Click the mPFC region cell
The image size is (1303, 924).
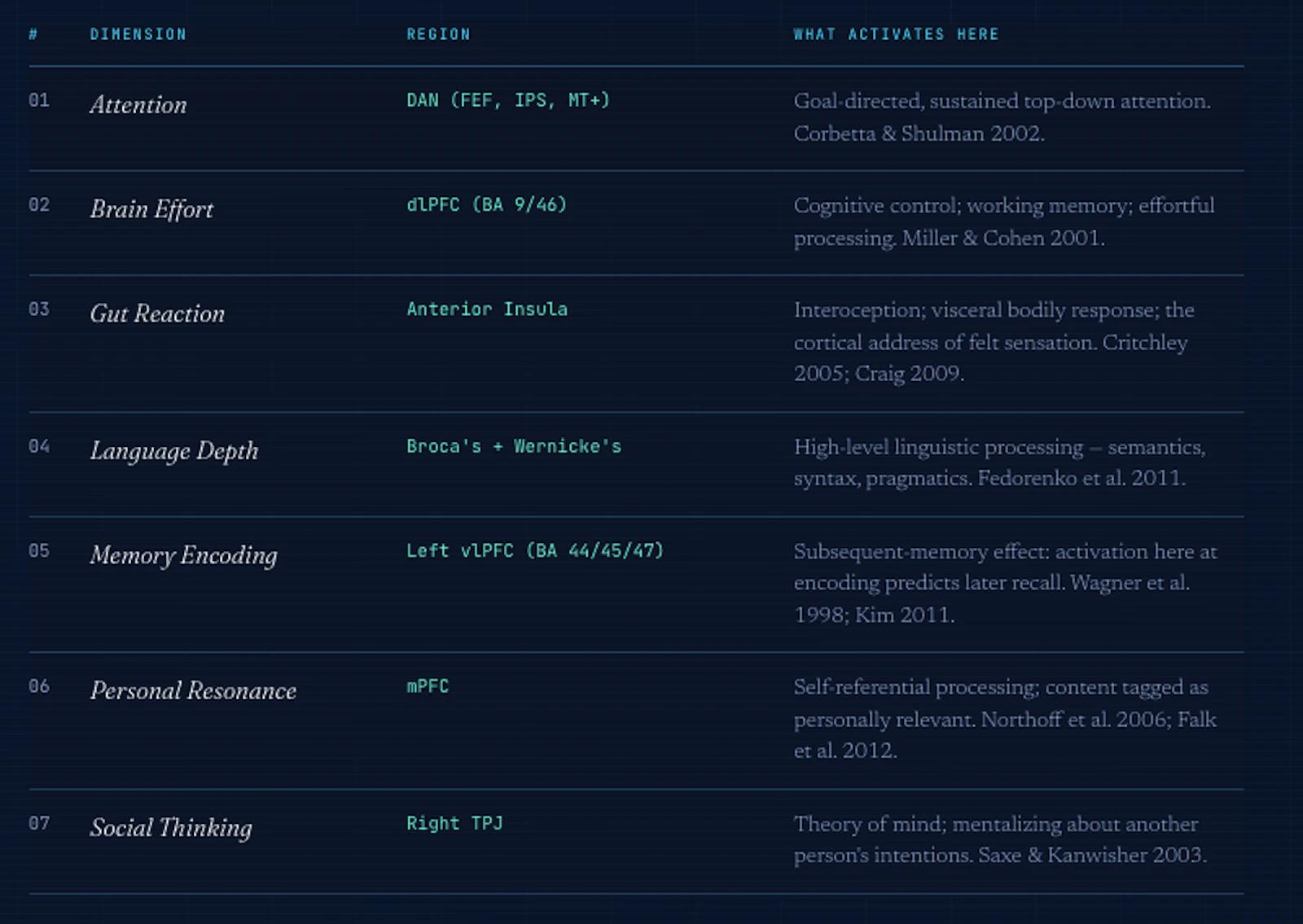click(428, 686)
